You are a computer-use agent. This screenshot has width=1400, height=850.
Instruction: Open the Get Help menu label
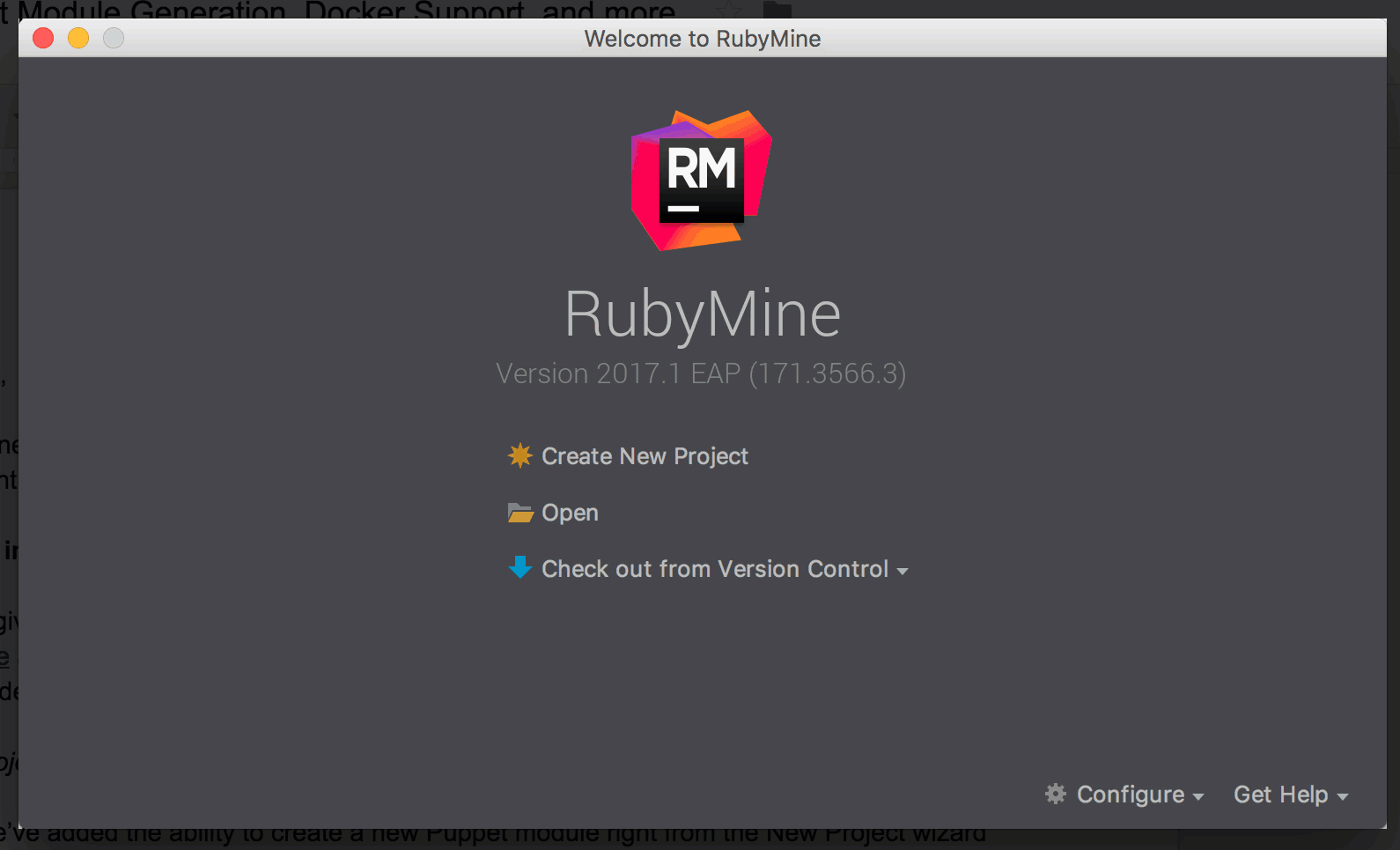(x=1280, y=795)
